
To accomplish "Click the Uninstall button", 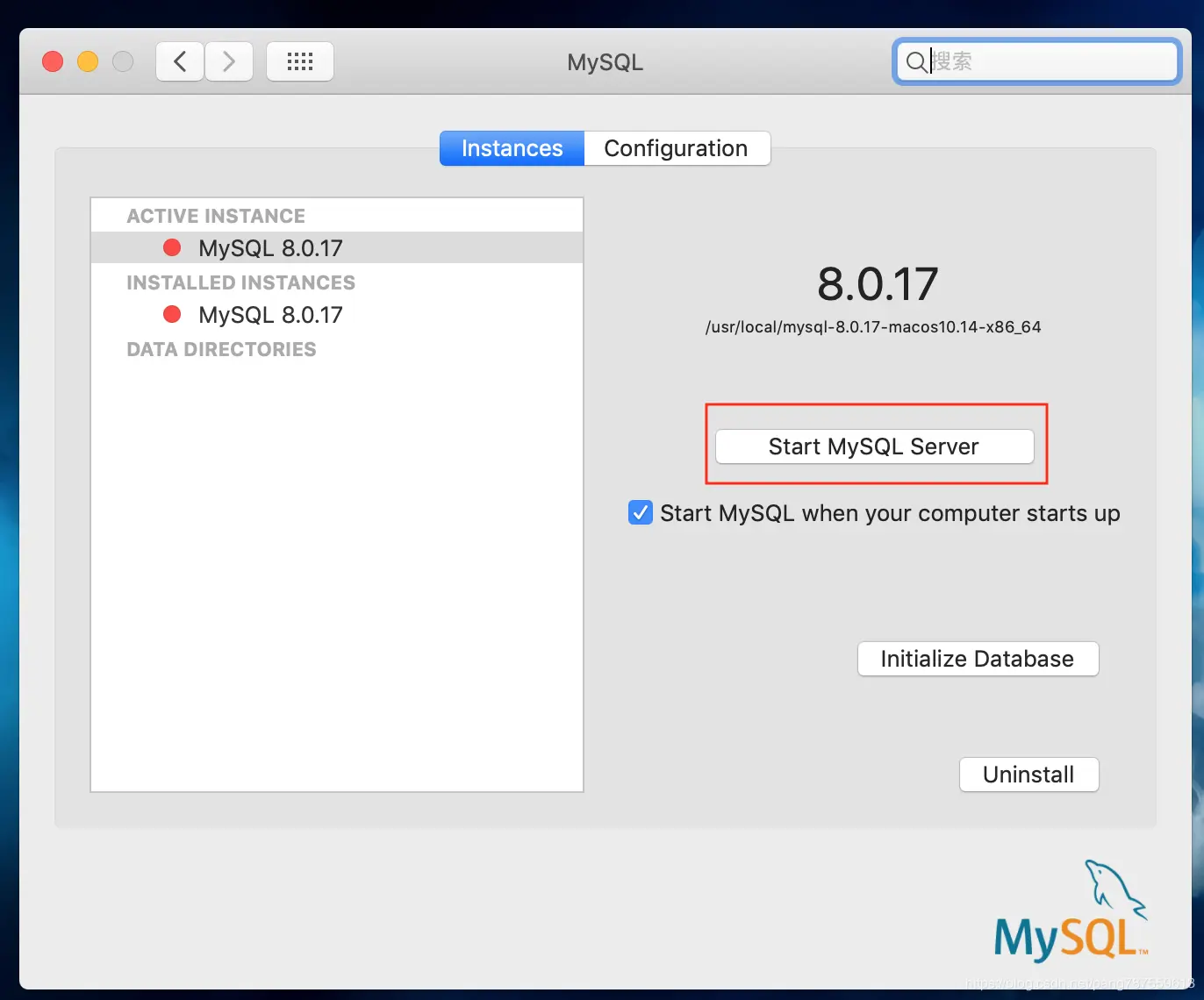I will click(1028, 775).
